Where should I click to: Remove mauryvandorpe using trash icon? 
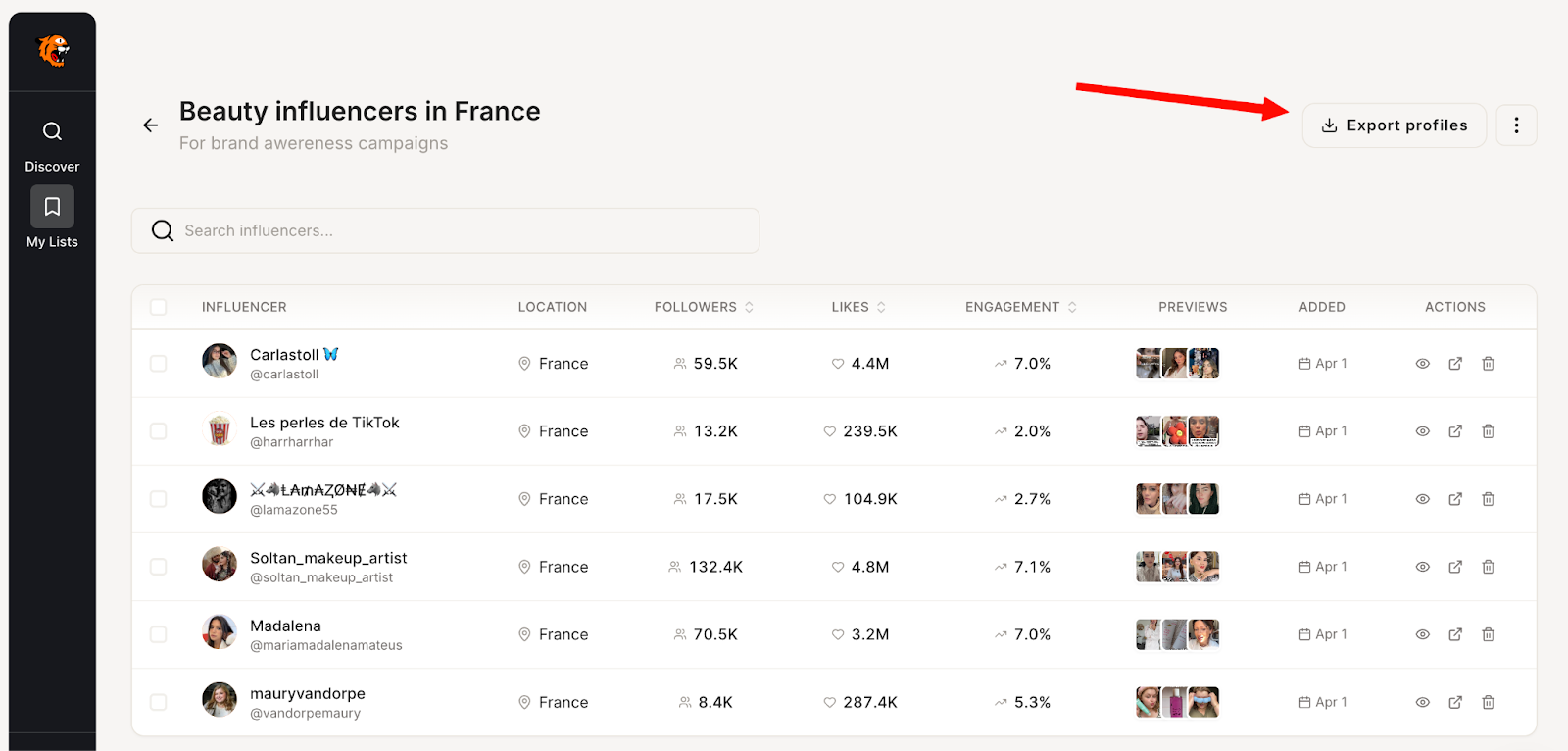coord(1488,702)
